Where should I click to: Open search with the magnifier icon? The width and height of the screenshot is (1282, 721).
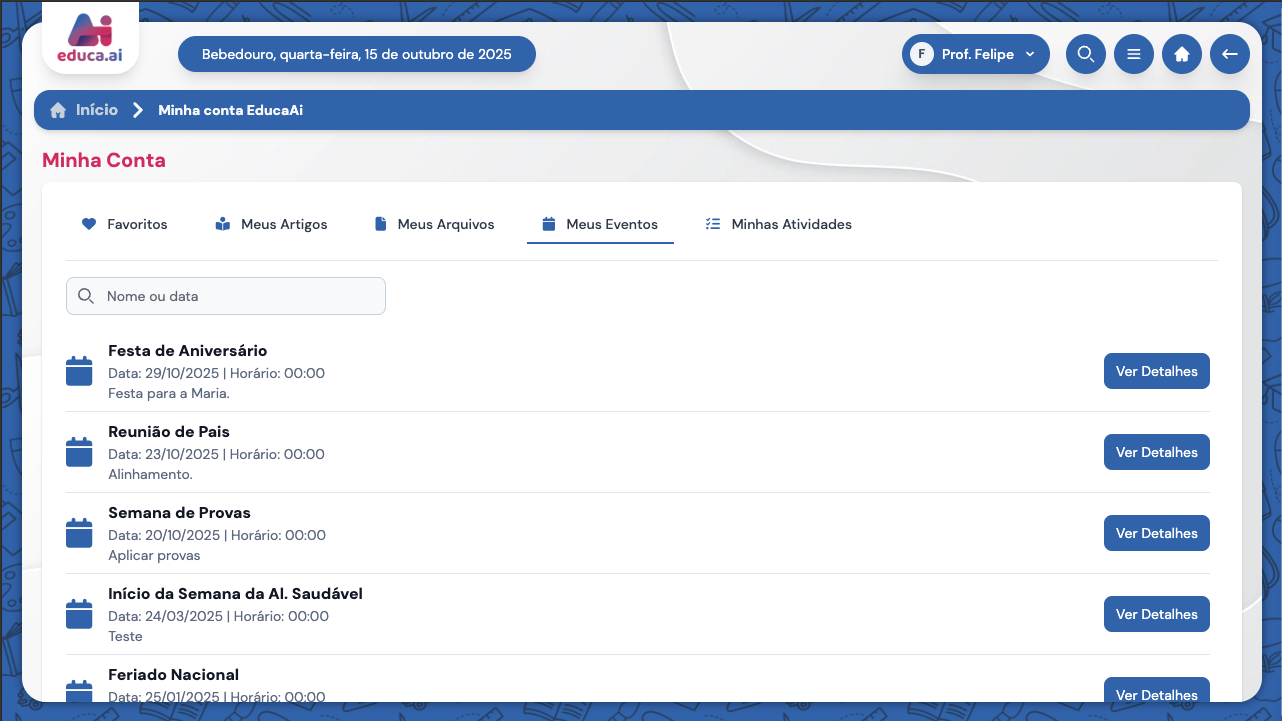click(1085, 54)
